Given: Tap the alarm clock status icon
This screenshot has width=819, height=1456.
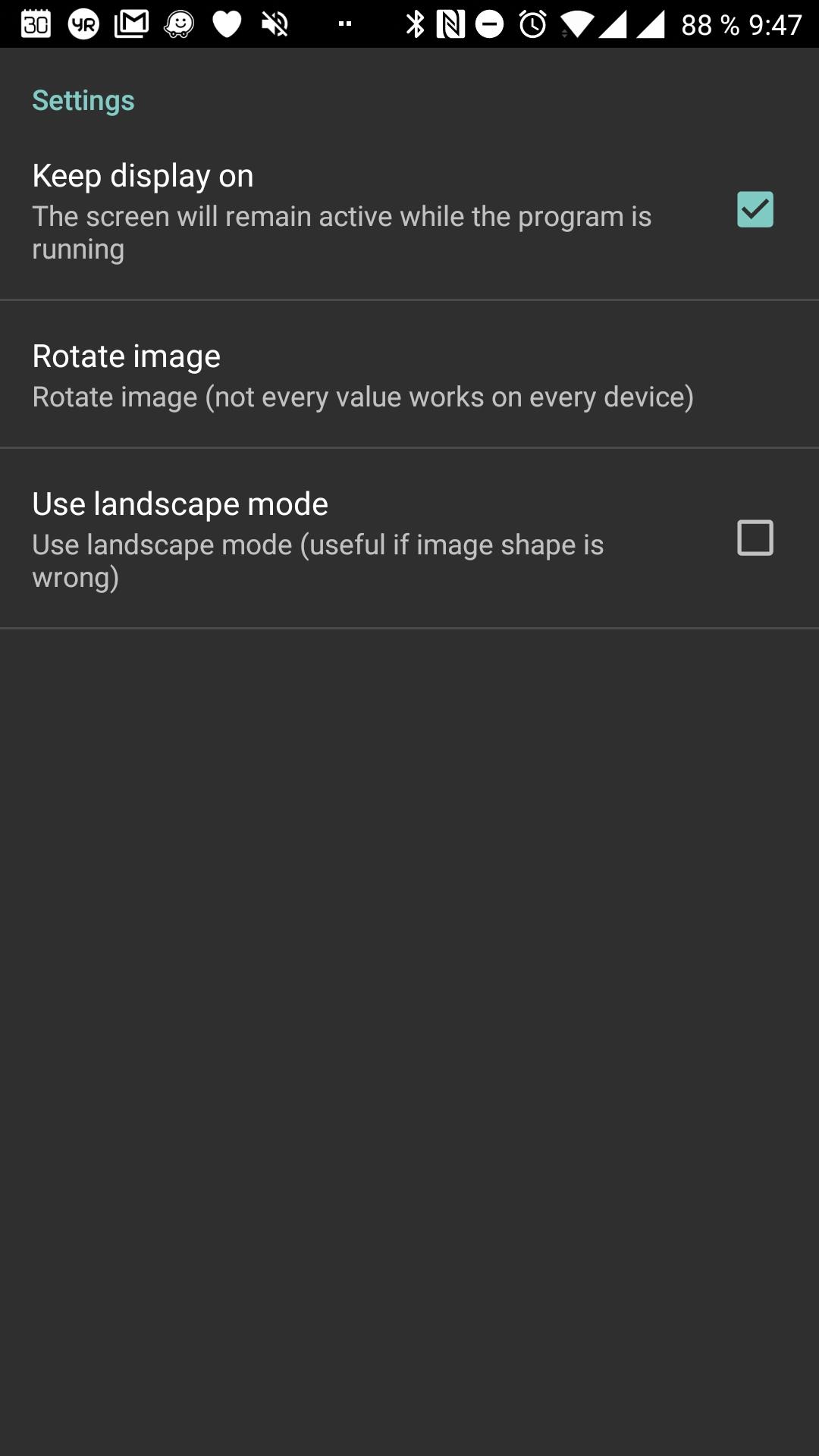Looking at the screenshot, I should (x=533, y=24).
